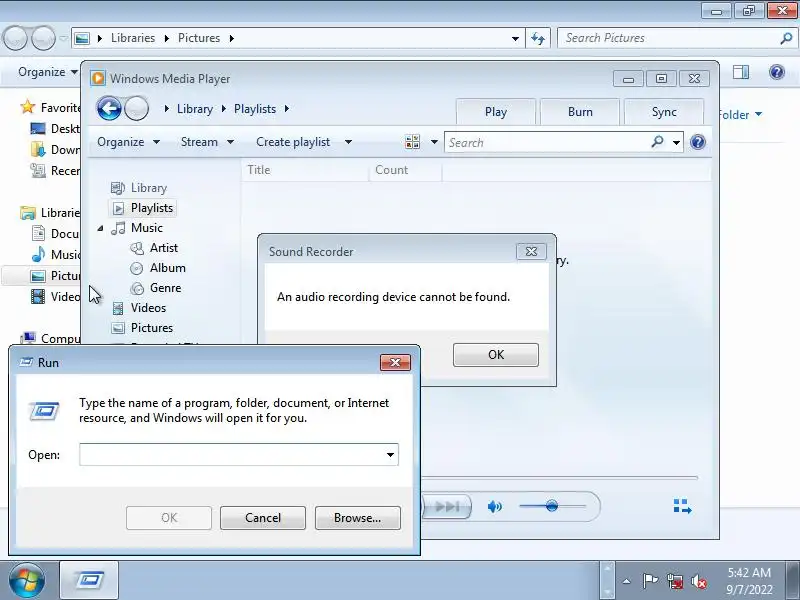Click Library in Media Player breadcrumb

click(194, 109)
